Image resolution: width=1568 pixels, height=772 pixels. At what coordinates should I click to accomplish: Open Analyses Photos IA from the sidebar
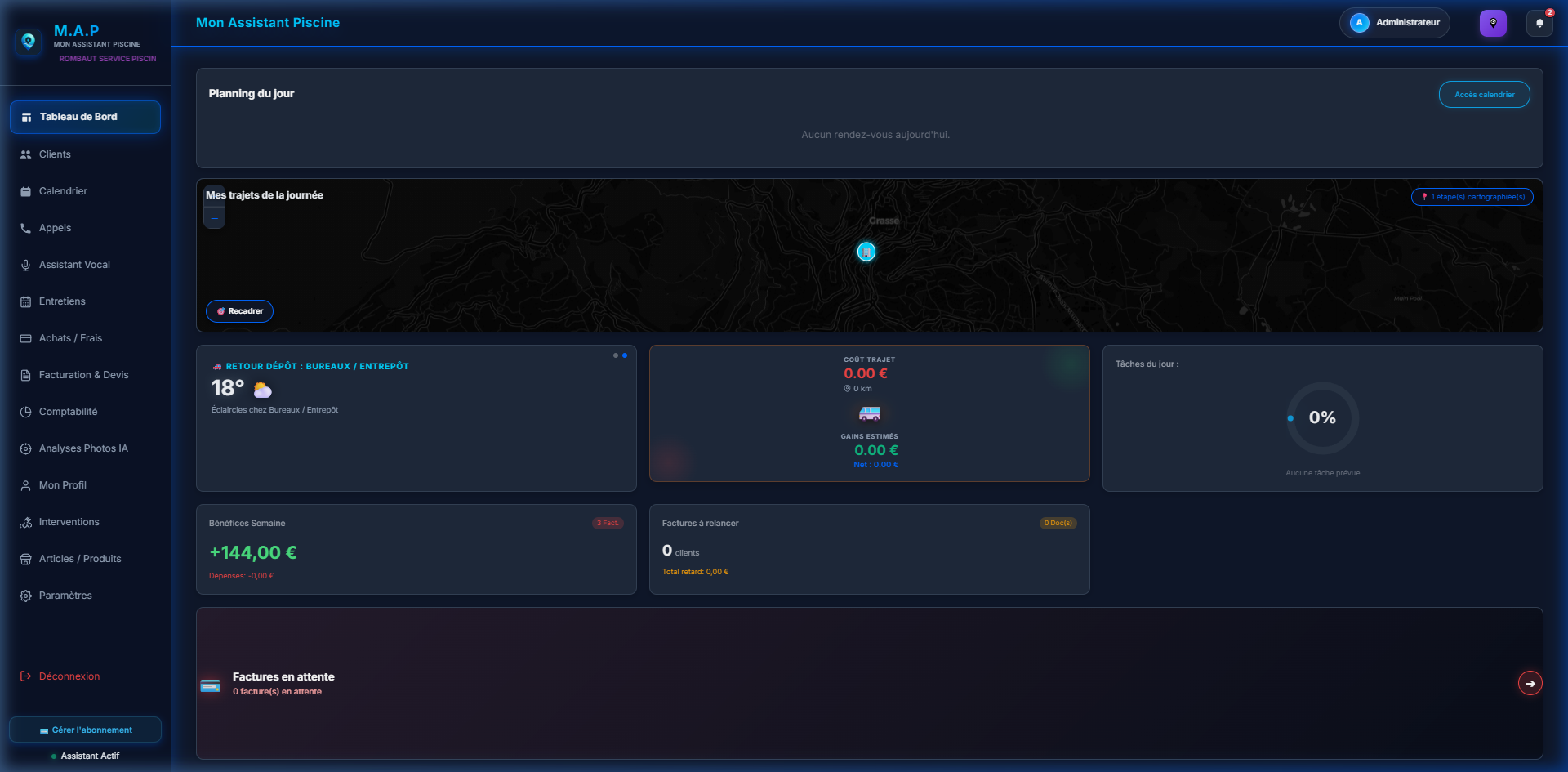coord(83,448)
